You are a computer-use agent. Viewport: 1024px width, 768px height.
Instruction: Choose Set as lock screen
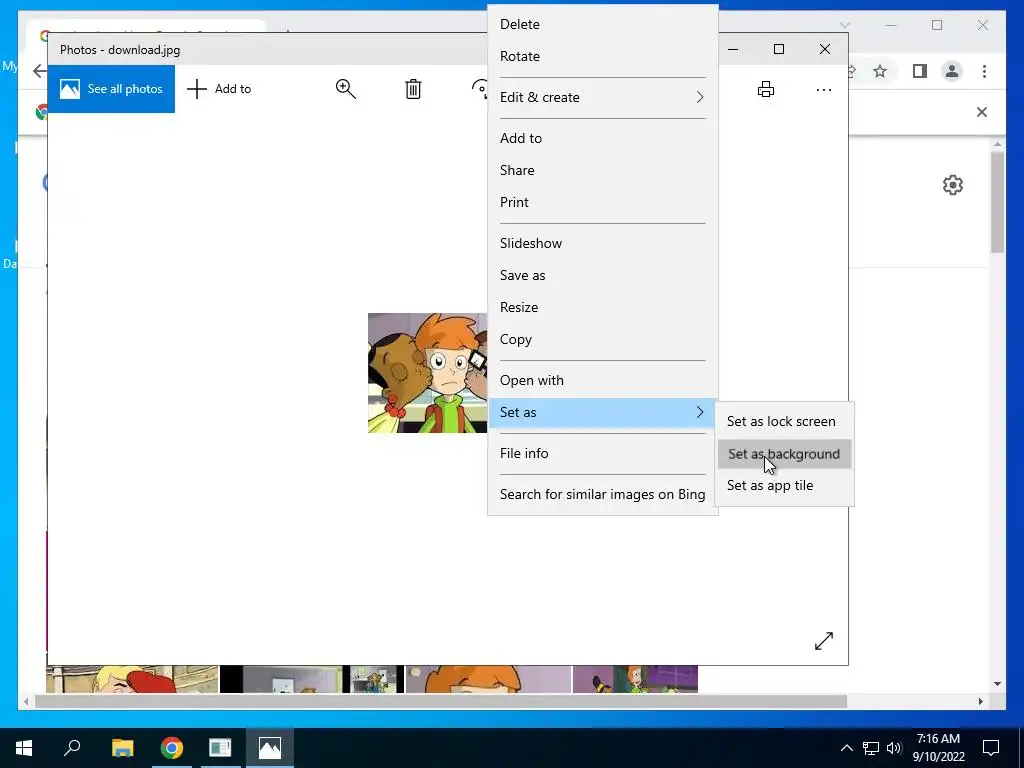tap(784, 421)
